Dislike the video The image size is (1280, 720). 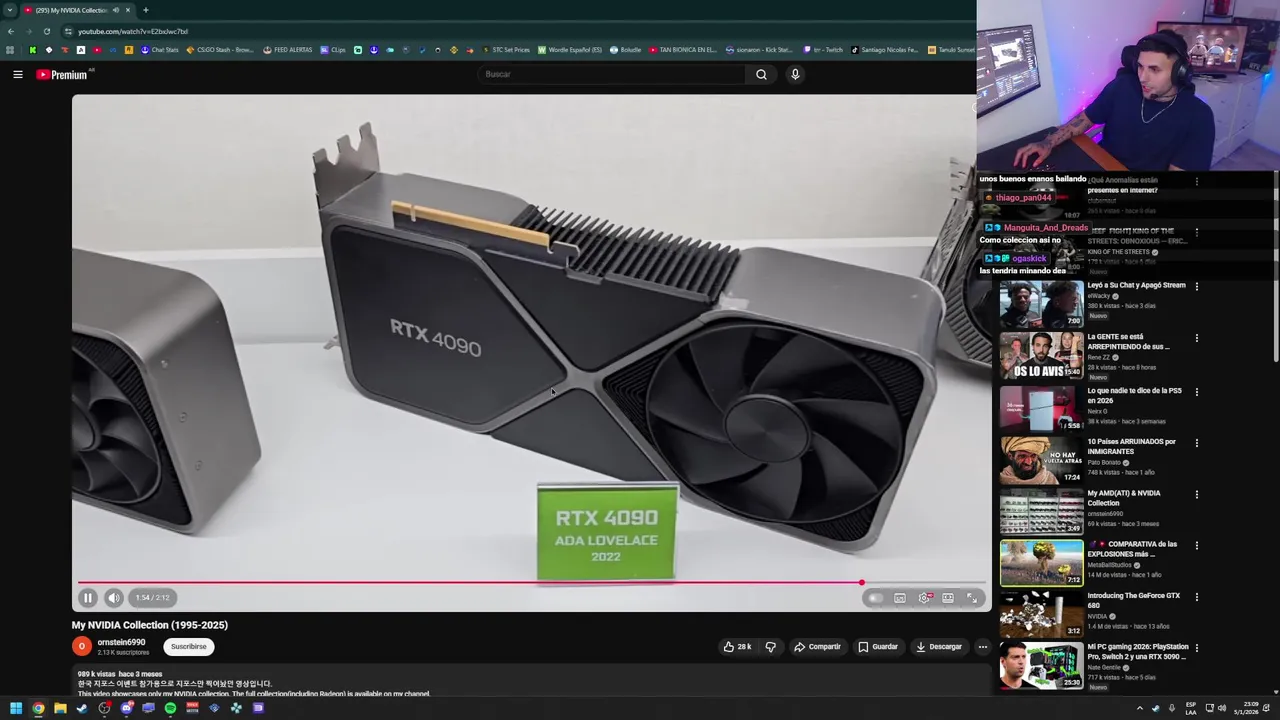click(x=770, y=647)
